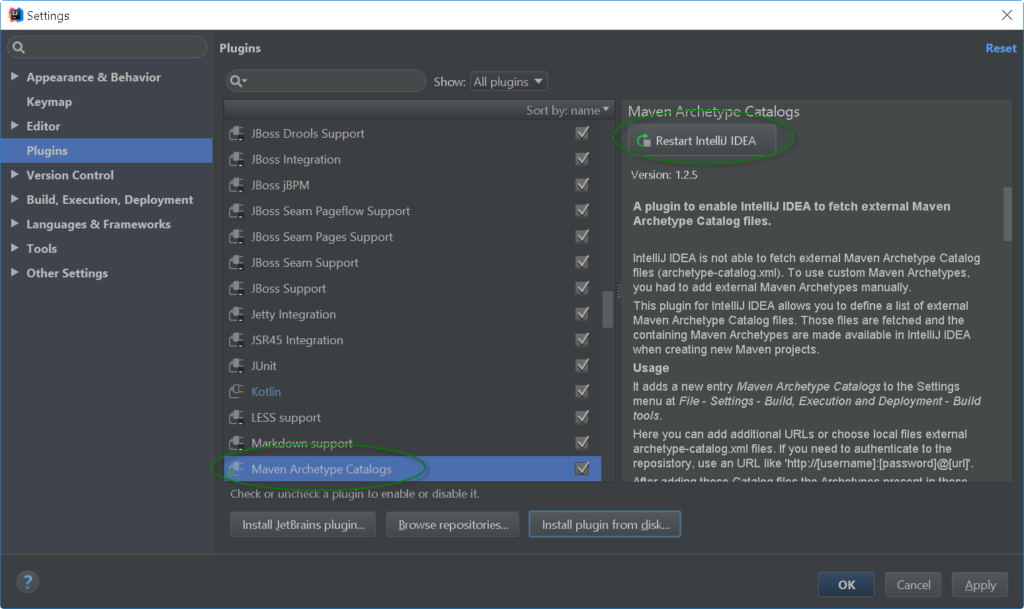Uncheck the Markdown support plugin

[582, 443]
